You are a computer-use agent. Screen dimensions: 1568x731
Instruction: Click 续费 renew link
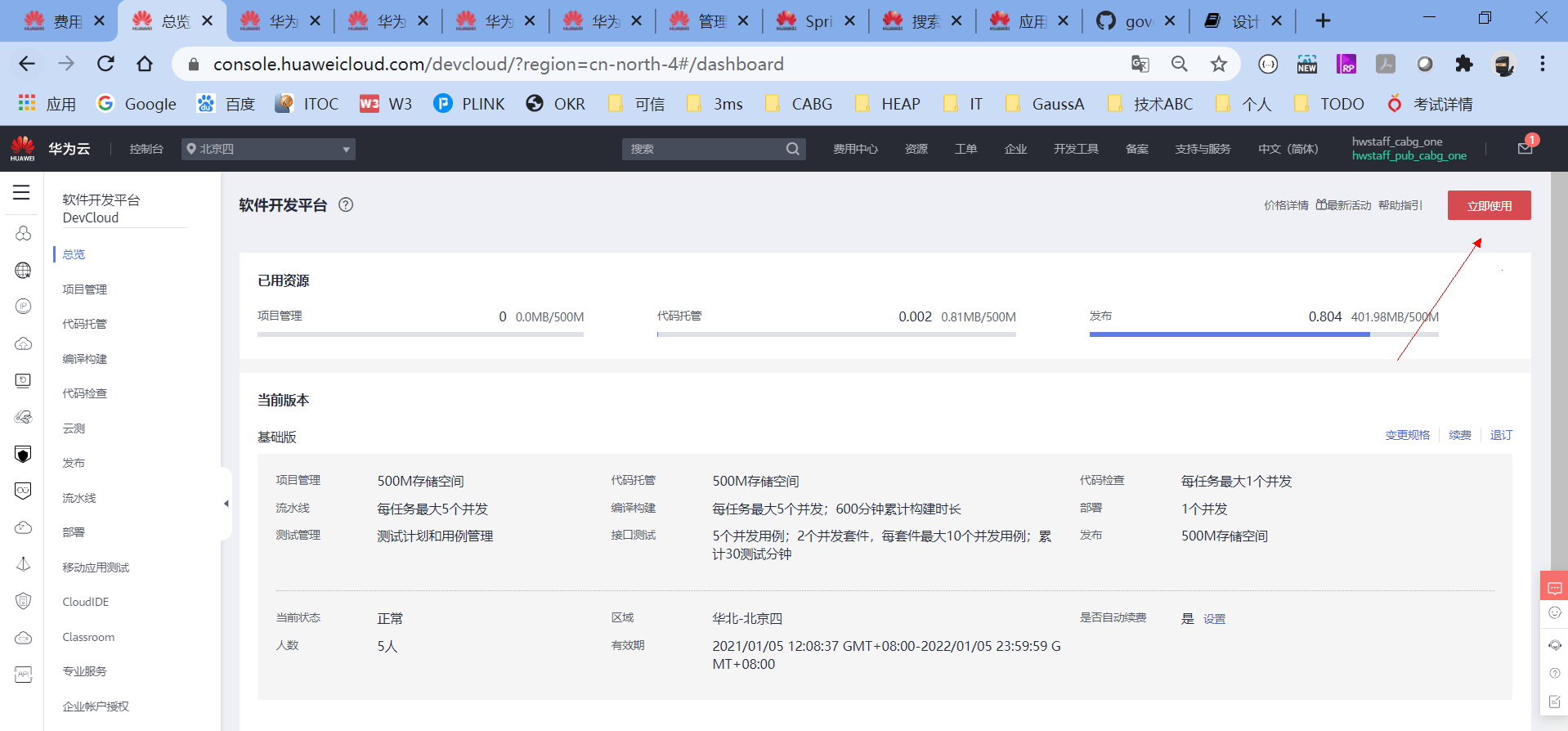click(x=1460, y=435)
